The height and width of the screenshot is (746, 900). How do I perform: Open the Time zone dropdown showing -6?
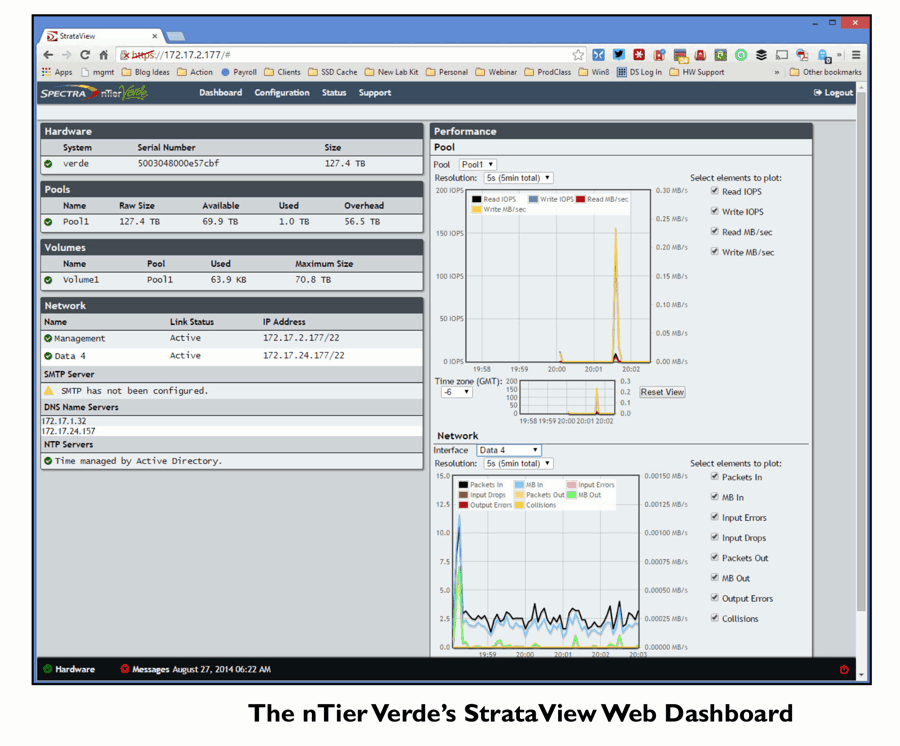tap(456, 393)
